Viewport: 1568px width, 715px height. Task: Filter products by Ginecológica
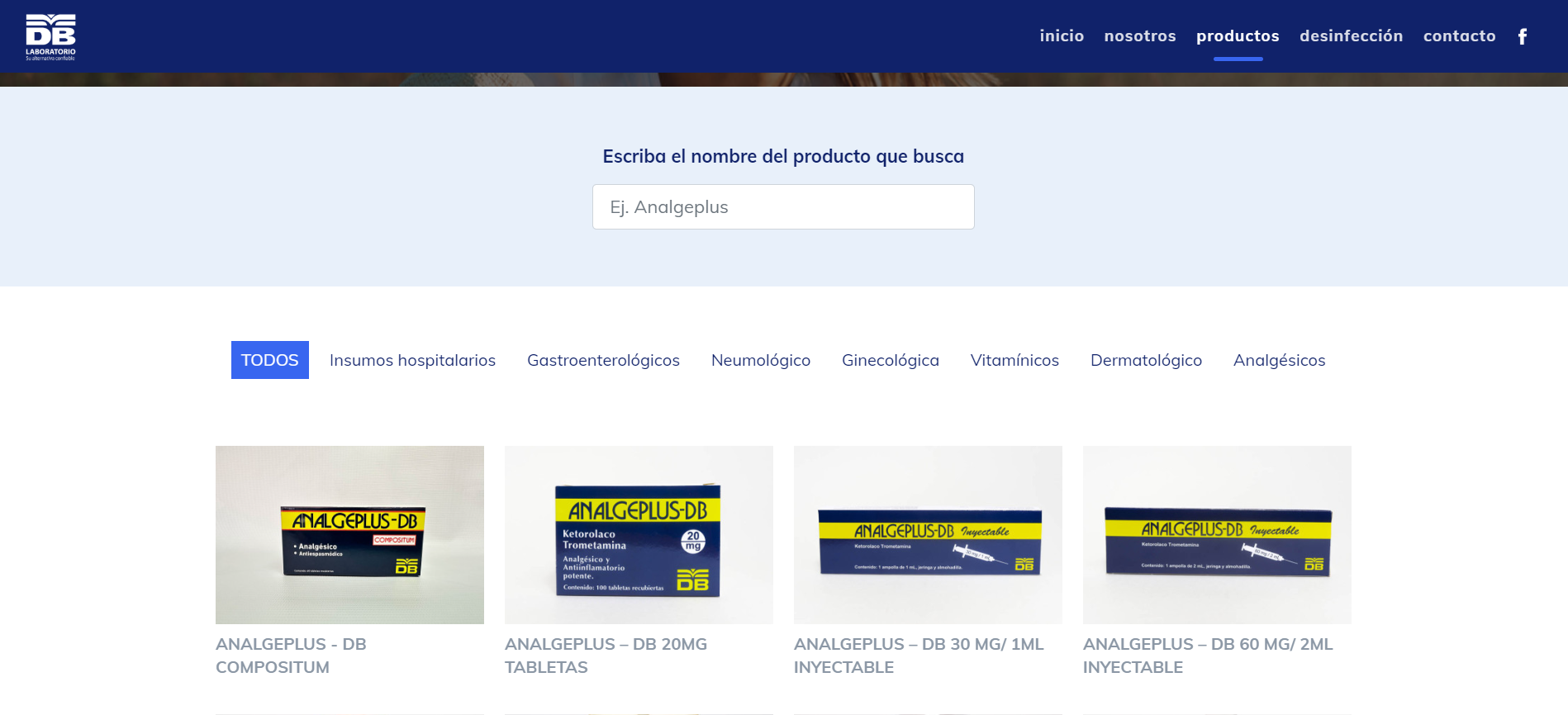click(891, 360)
